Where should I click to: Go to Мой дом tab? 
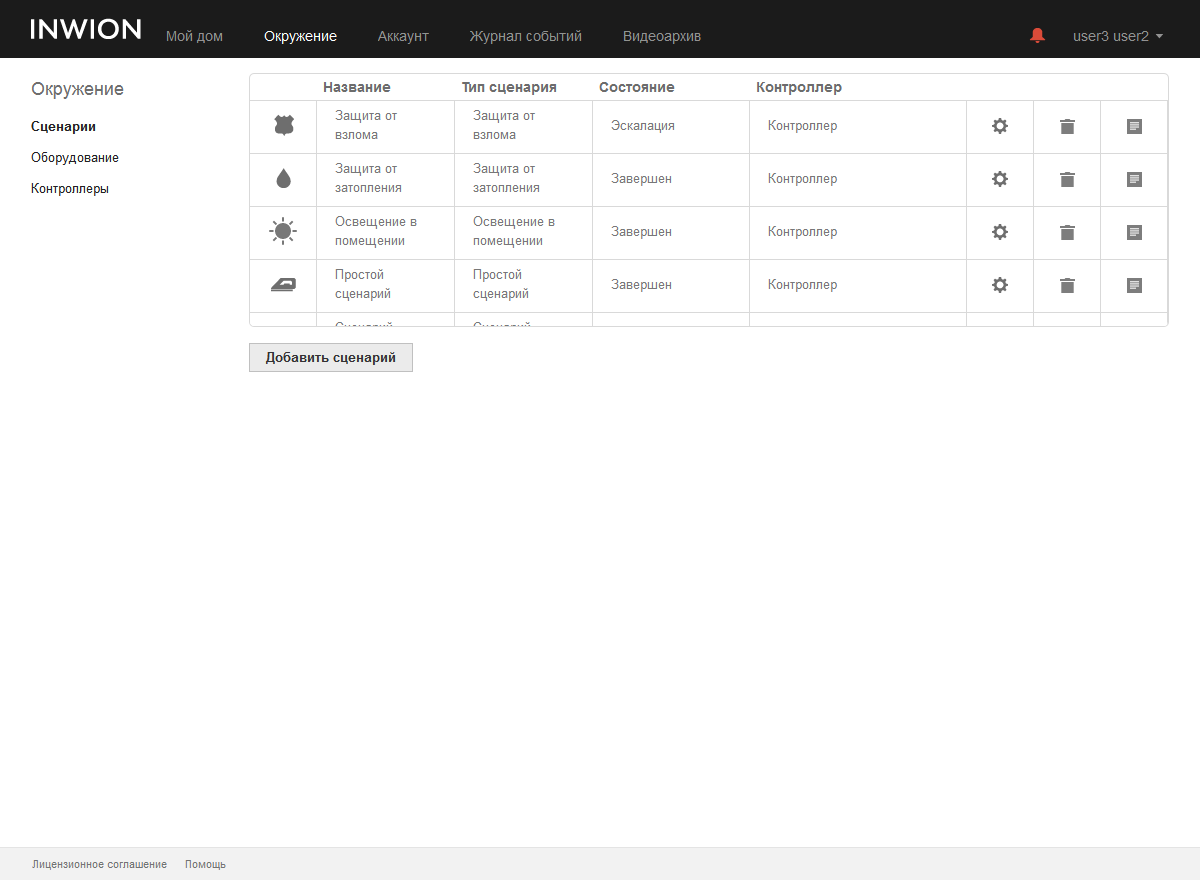pos(194,36)
